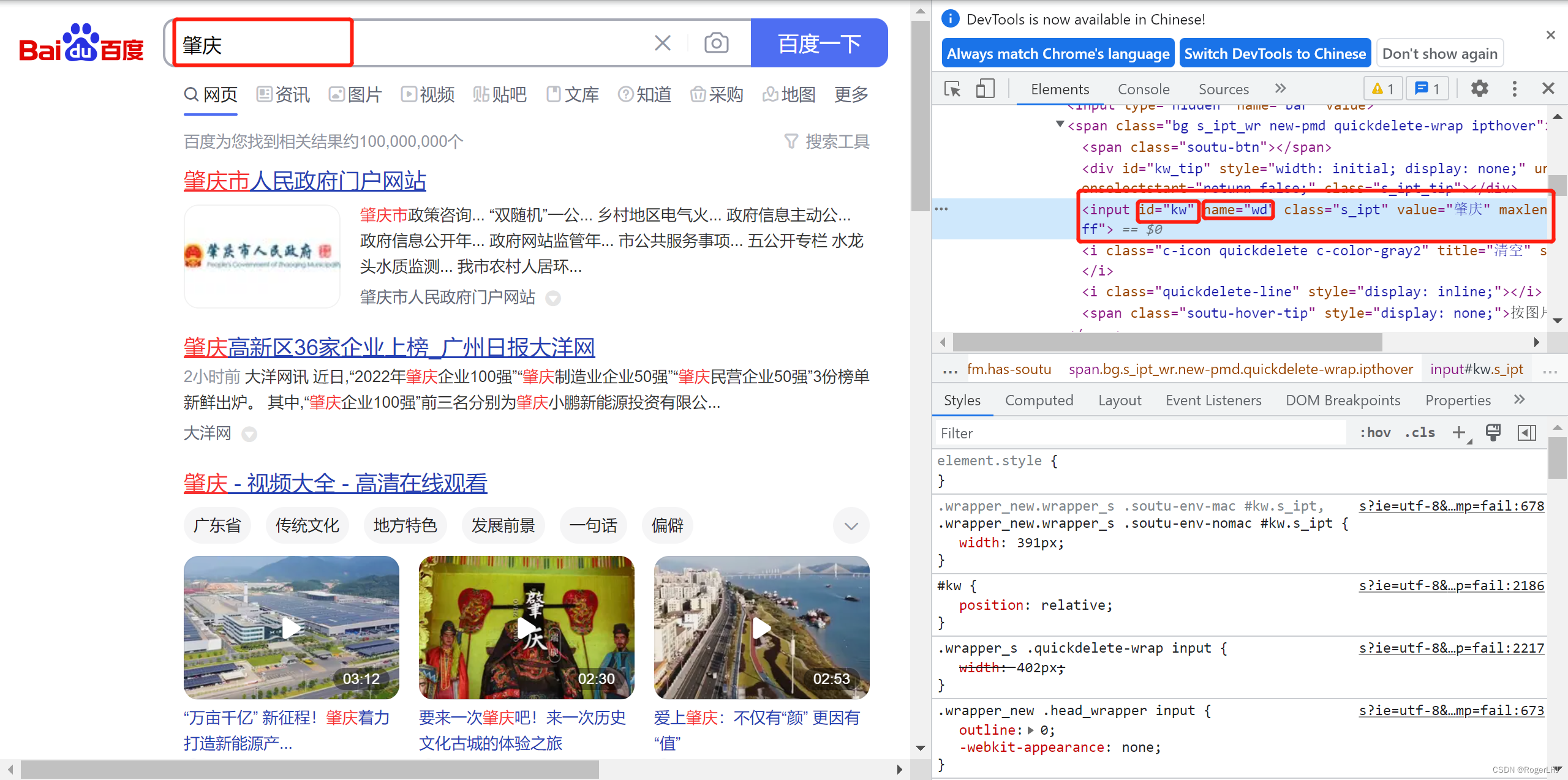Open the 文库 tab
Viewport: 1568px width, 780px height.
[x=572, y=94]
